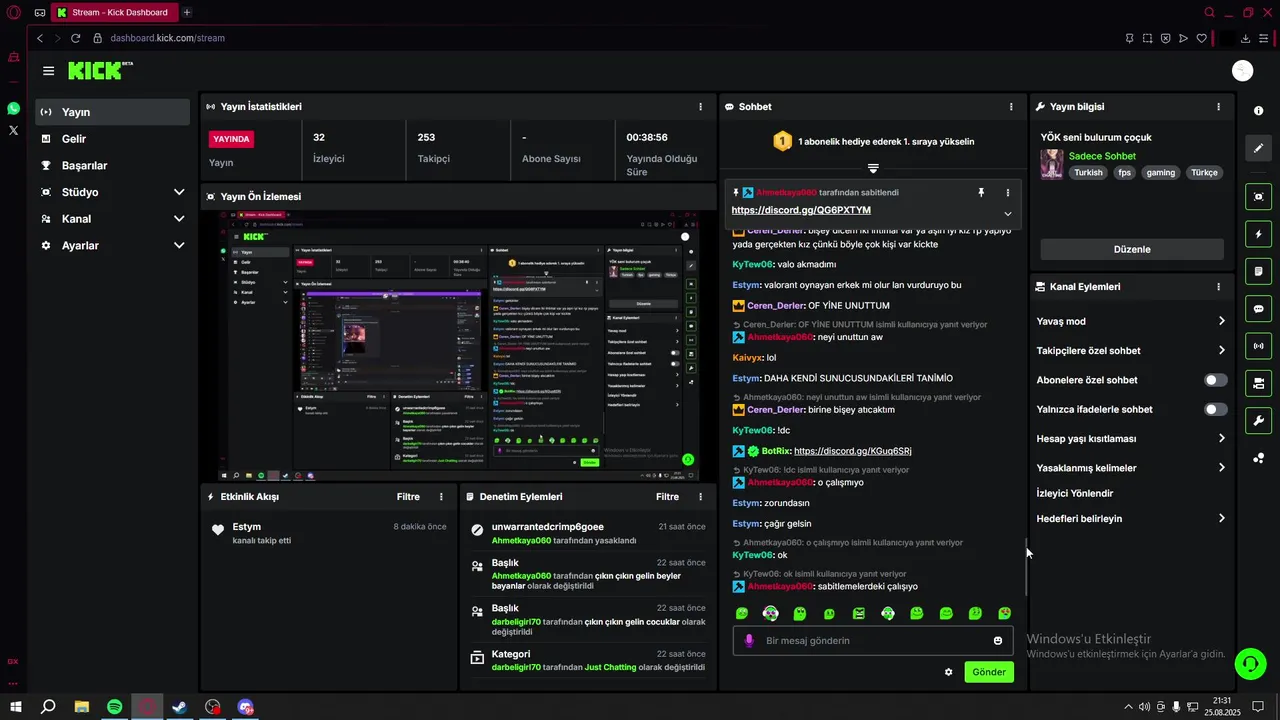
Task: Click the snapshot icon in the address bar
Action: click(x=1147, y=38)
